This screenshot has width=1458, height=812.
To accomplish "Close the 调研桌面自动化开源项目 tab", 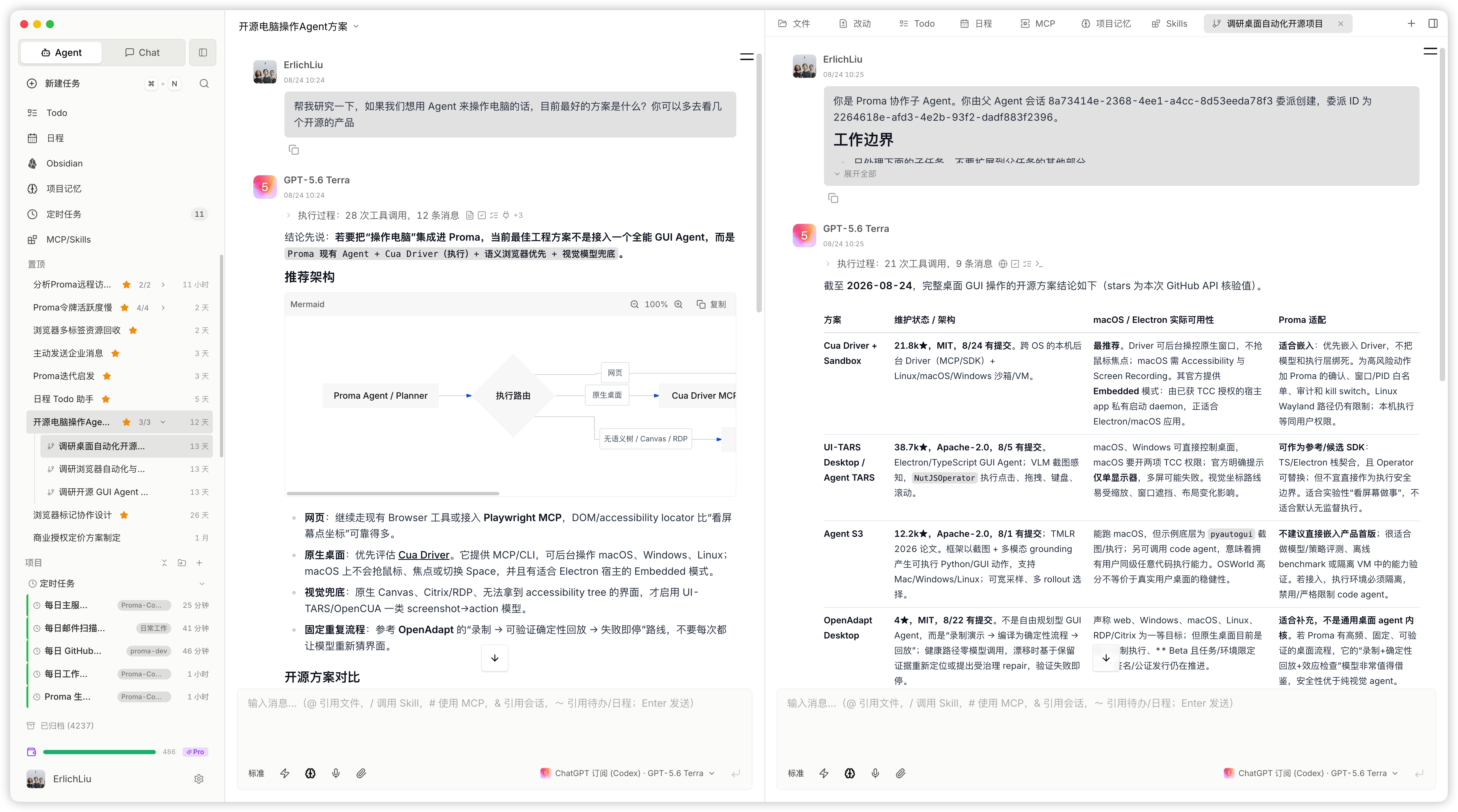I will click(x=1340, y=24).
